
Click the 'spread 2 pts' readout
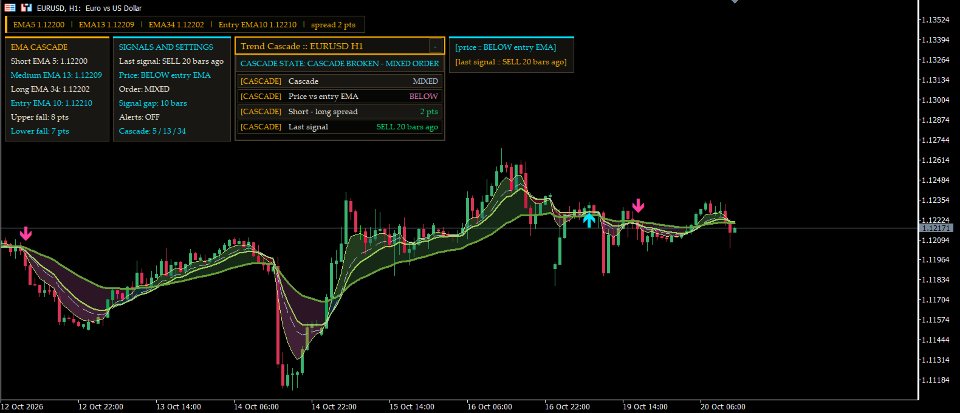tap(333, 25)
